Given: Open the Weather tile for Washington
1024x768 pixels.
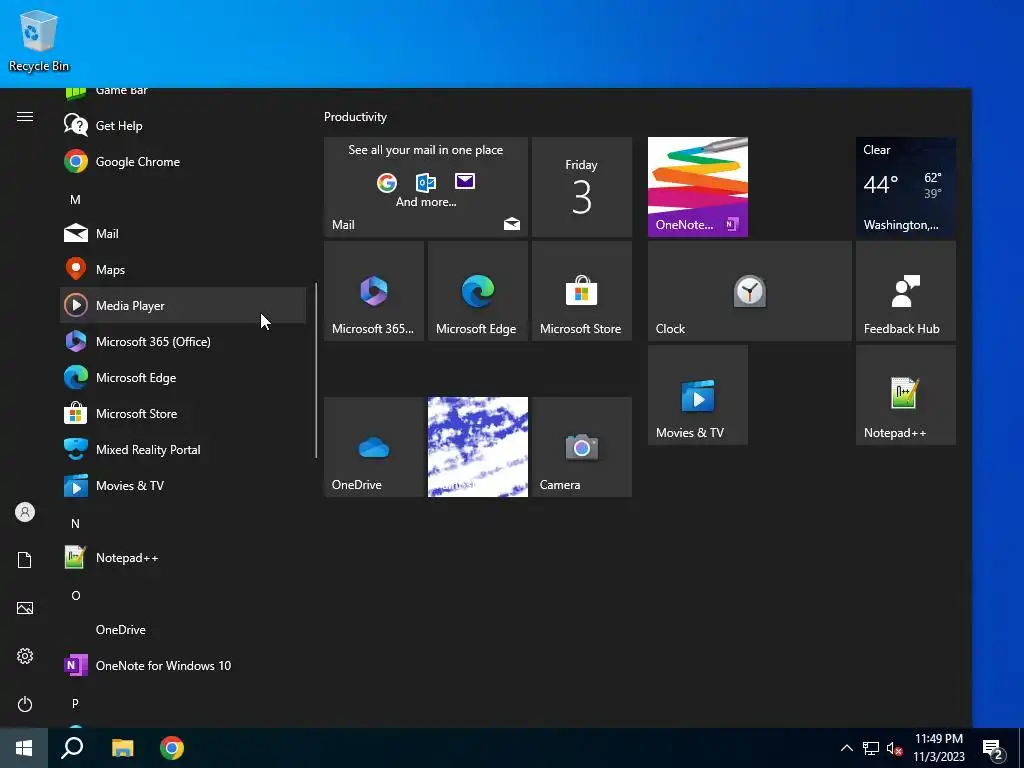Looking at the screenshot, I should 906,187.
